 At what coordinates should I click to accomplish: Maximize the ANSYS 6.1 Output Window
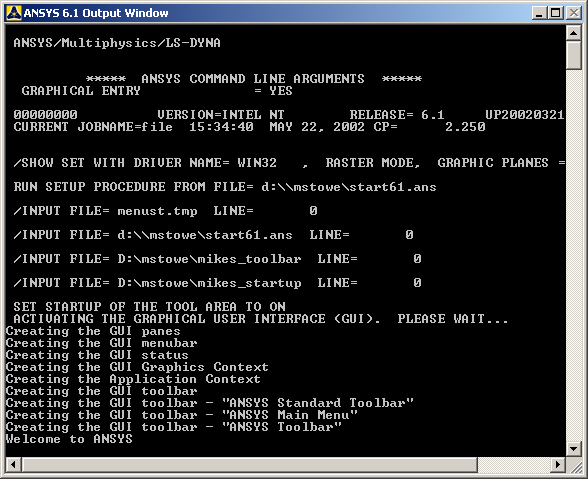coord(556,13)
